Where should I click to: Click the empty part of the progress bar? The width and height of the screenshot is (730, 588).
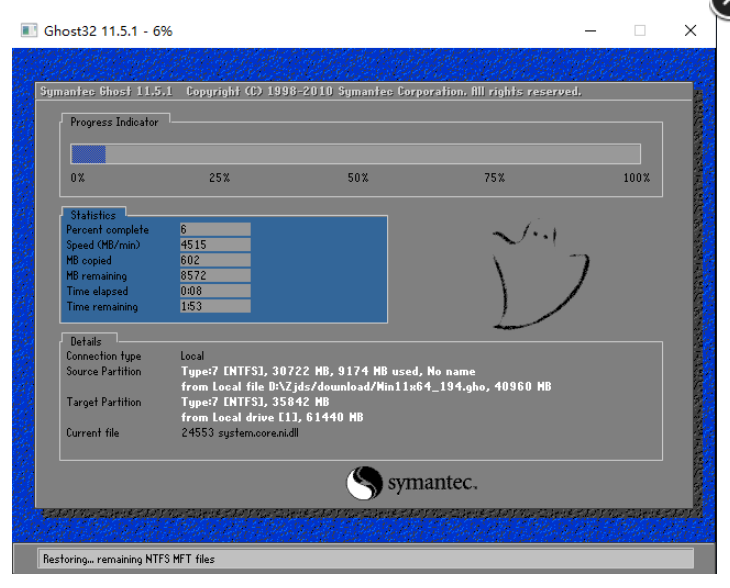pyautogui.click(x=372, y=154)
